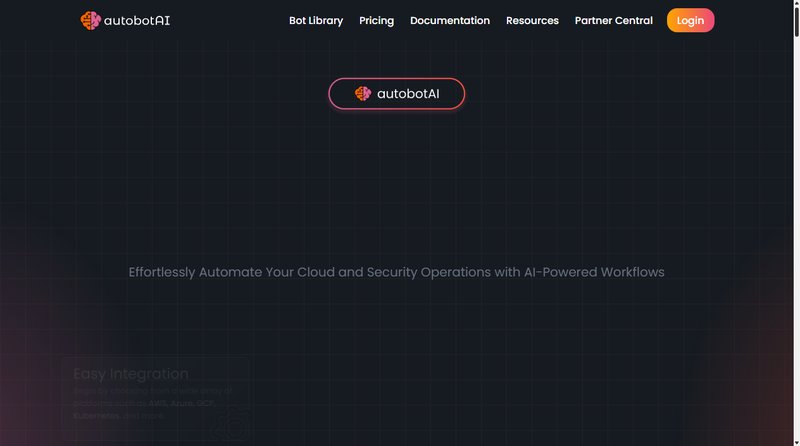The image size is (800, 446).
Task: Click the brain logo icon in the header
Action: click(x=91, y=20)
